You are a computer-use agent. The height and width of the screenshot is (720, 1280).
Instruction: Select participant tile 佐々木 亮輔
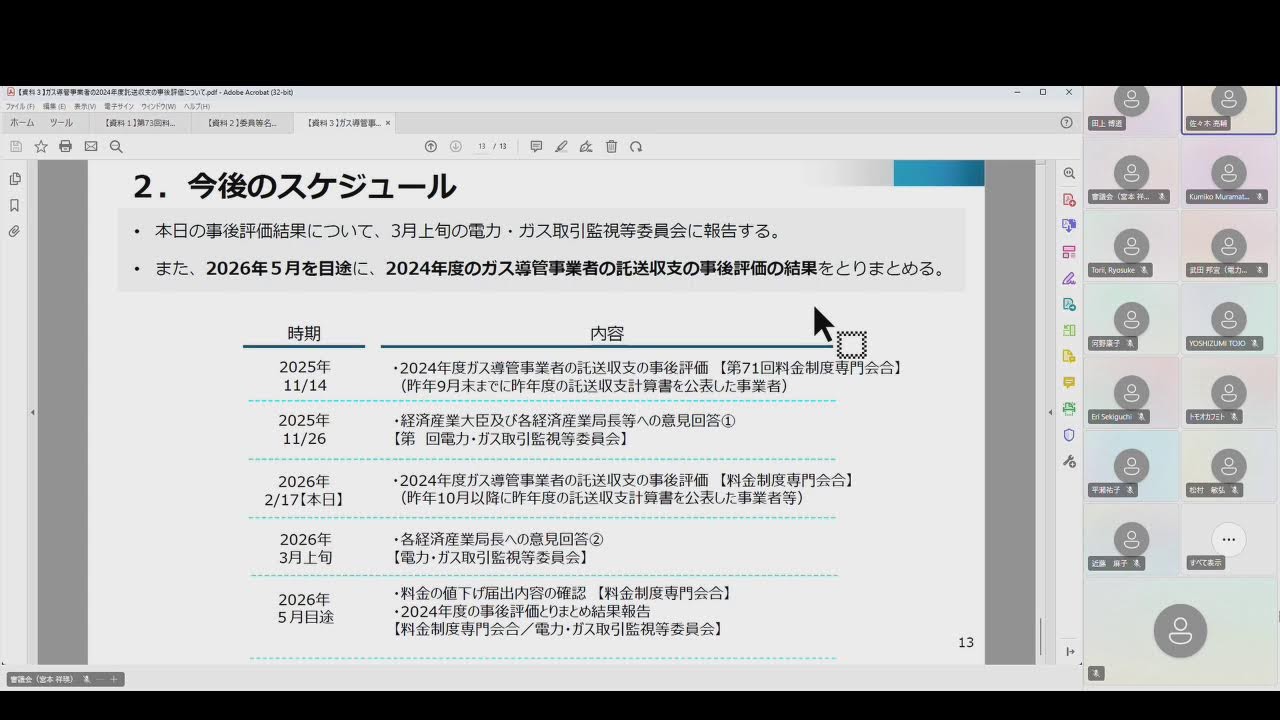tap(1228, 110)
